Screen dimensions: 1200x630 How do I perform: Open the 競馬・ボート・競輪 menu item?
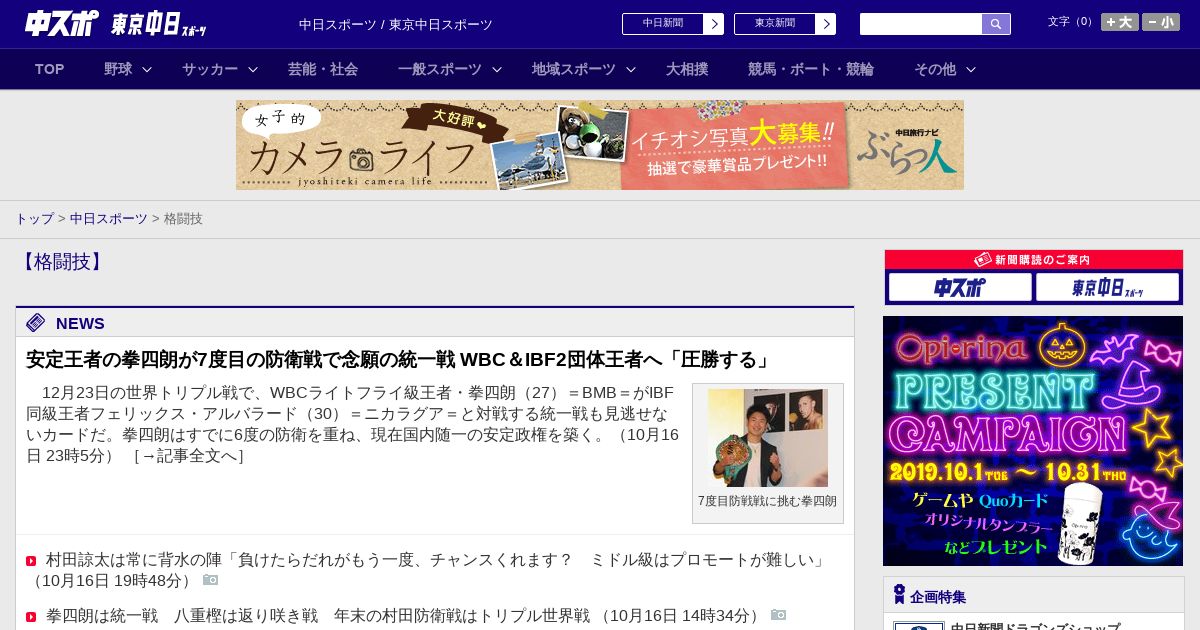point(811,69)
